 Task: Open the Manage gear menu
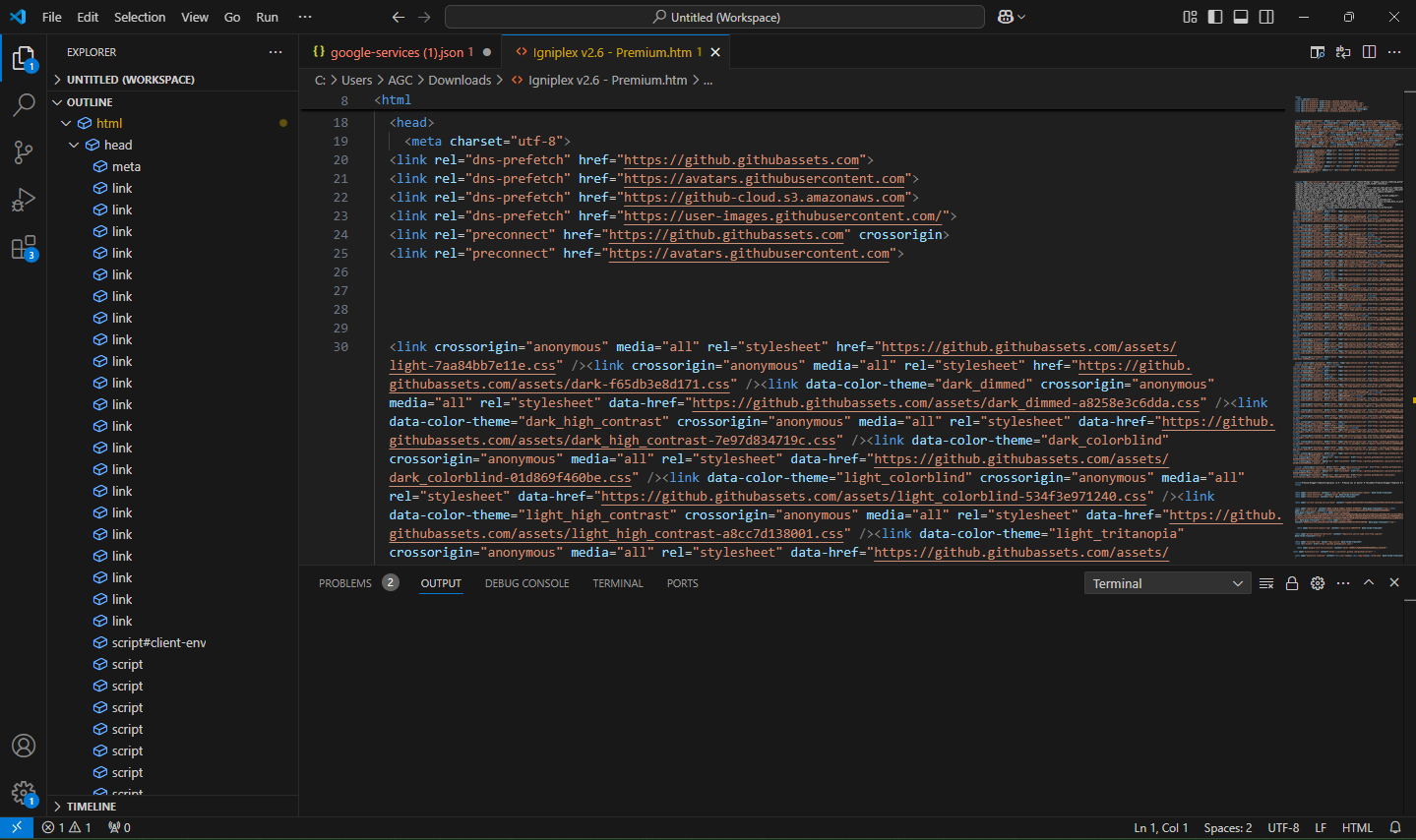(24, 793)
